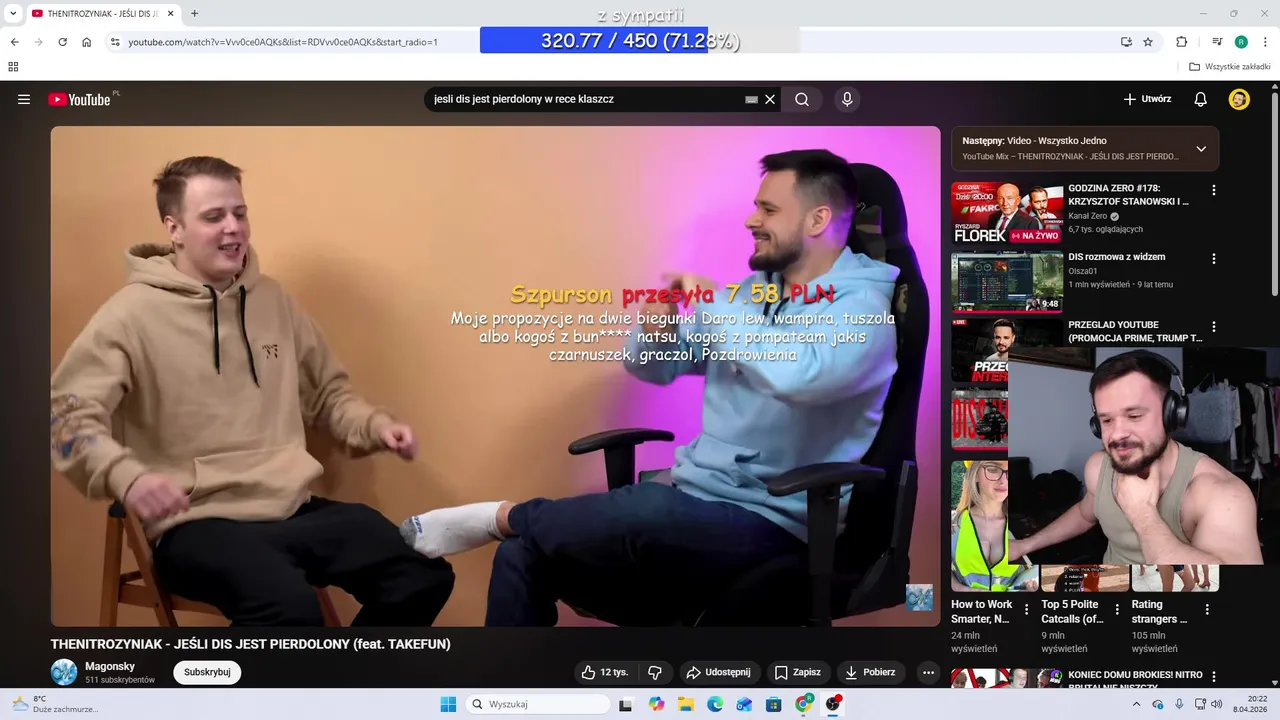Open File Explorer from the taskbar
The width and height of the screenshot is (1280, 720).
(686, 704)
